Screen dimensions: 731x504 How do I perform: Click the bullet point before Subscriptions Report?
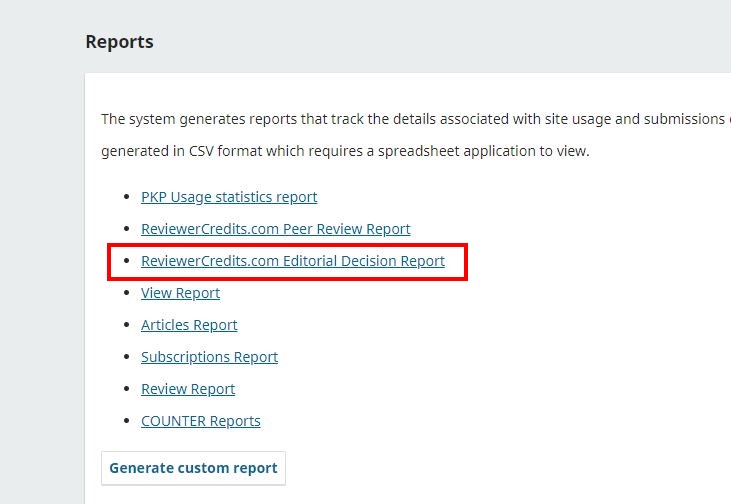coord(126,357)
